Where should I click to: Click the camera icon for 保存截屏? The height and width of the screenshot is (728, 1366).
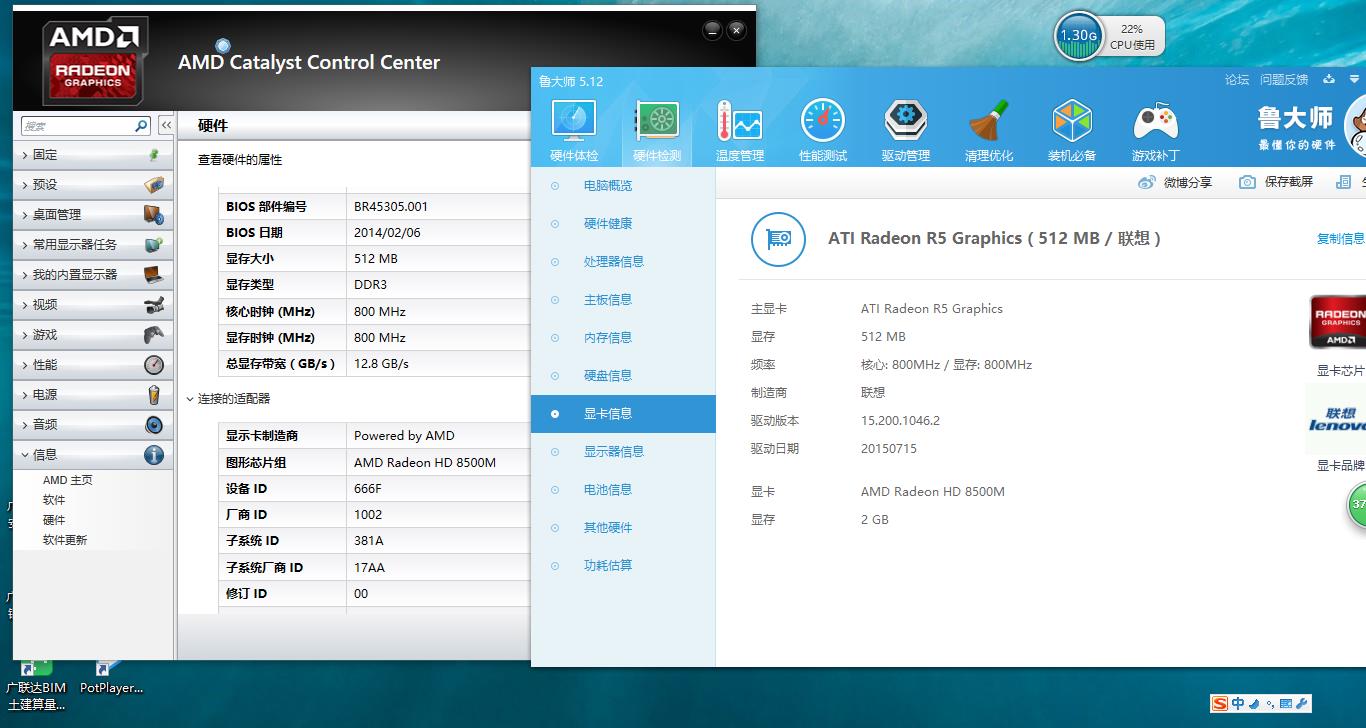(x=1247, y=182)
